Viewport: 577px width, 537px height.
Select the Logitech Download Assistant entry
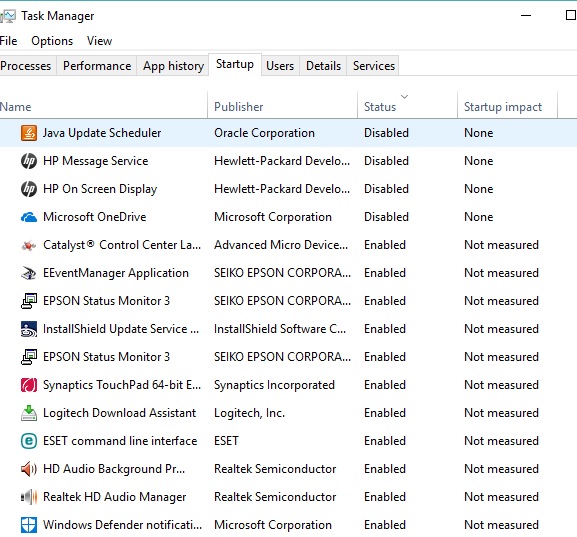pyautogui.click(x=119, y=413)
